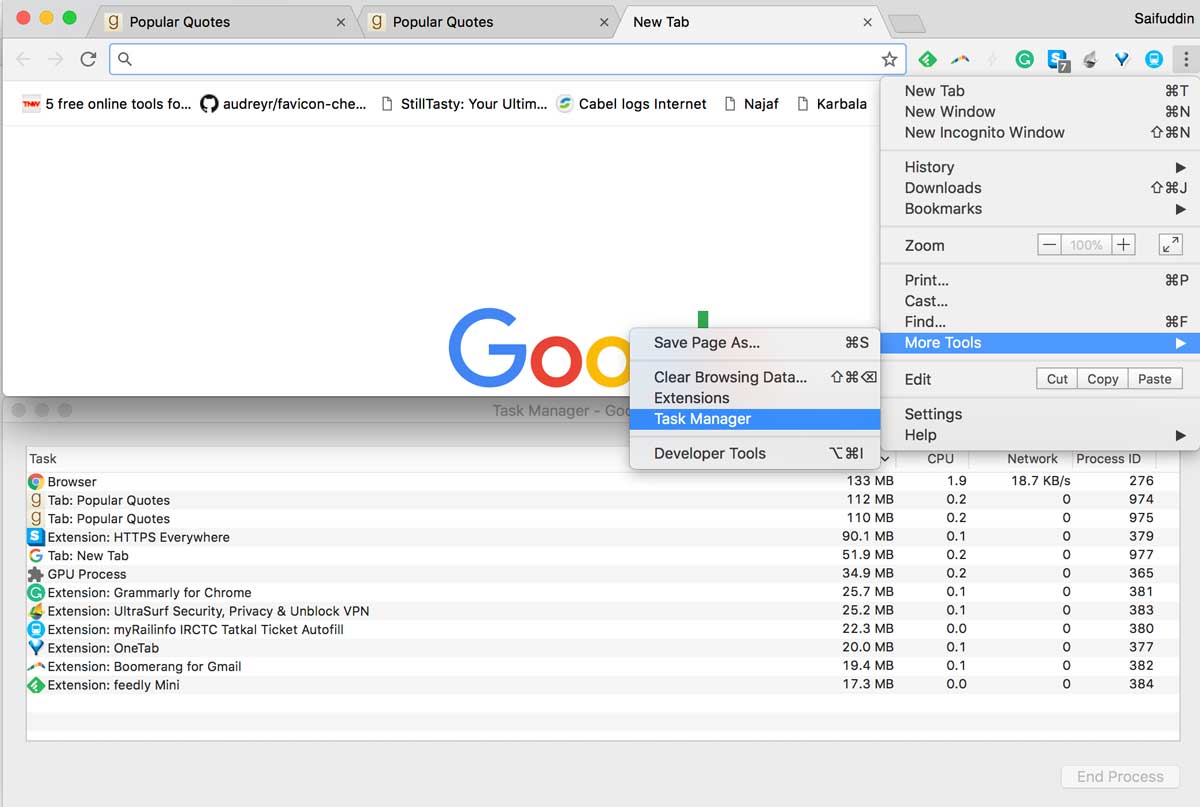The width and height of the screenshot is (1200, 807).
Task: Sort Task Manager by Process ID column
Action: pos(1108,459)
